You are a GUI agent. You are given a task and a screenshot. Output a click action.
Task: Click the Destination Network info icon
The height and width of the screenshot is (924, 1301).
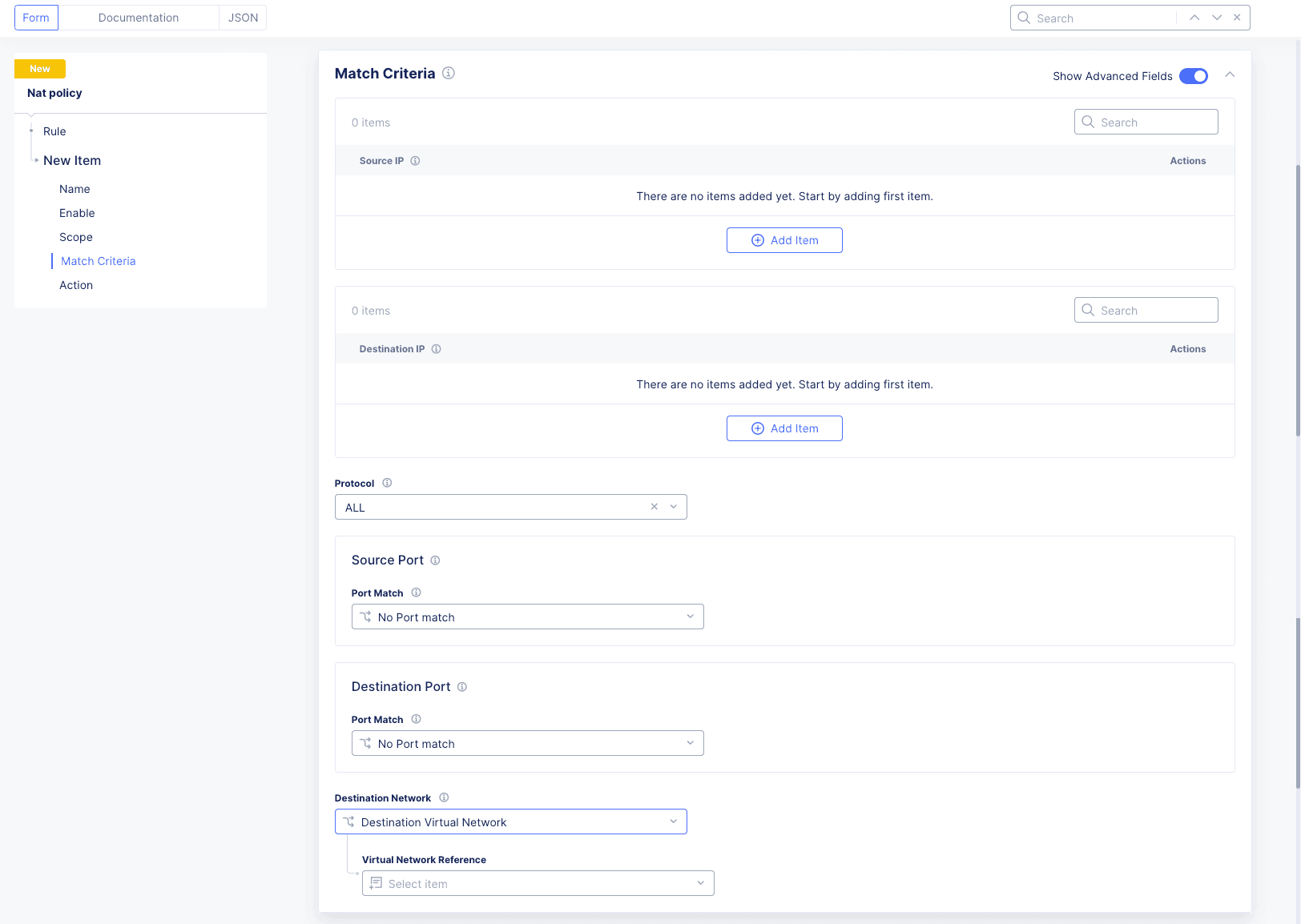(444, 797)
